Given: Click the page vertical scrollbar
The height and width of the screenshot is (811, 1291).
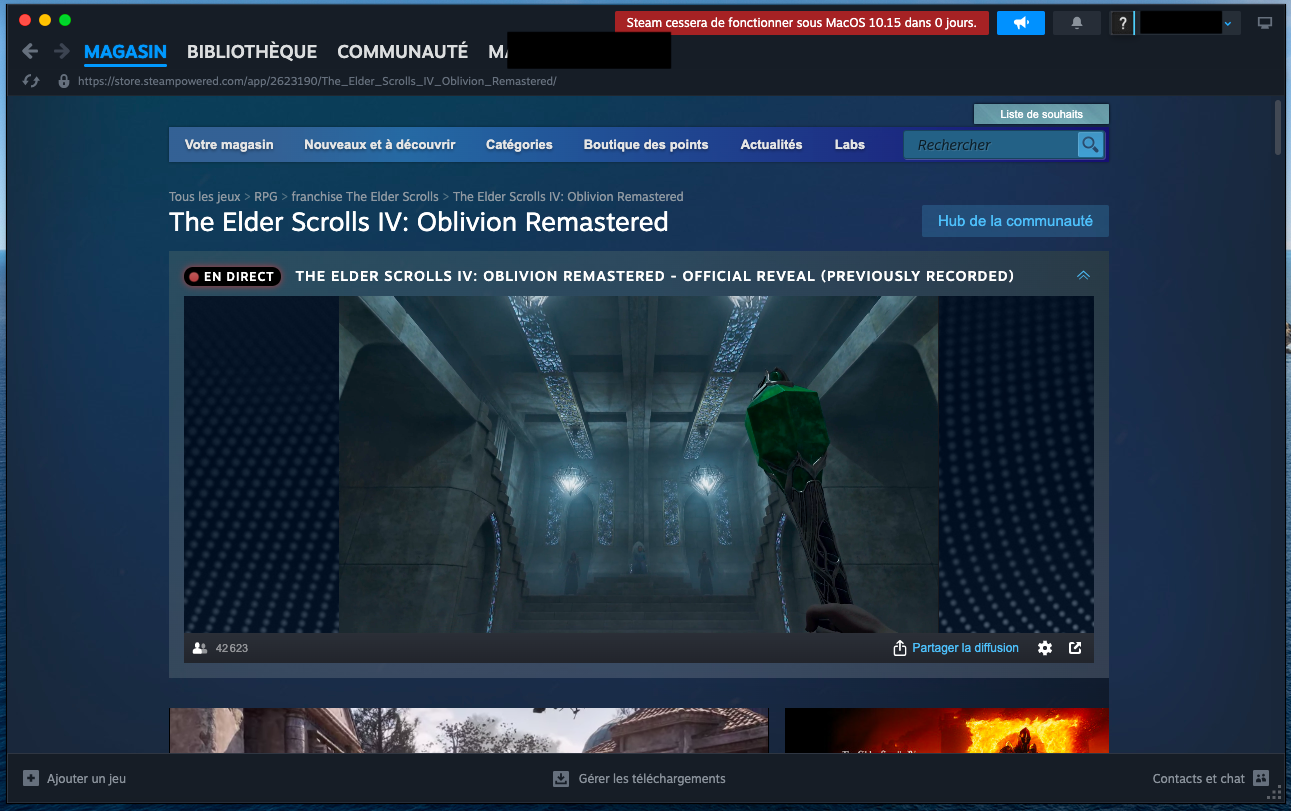Looking at the screenshot, I should tap(1278, 127).
